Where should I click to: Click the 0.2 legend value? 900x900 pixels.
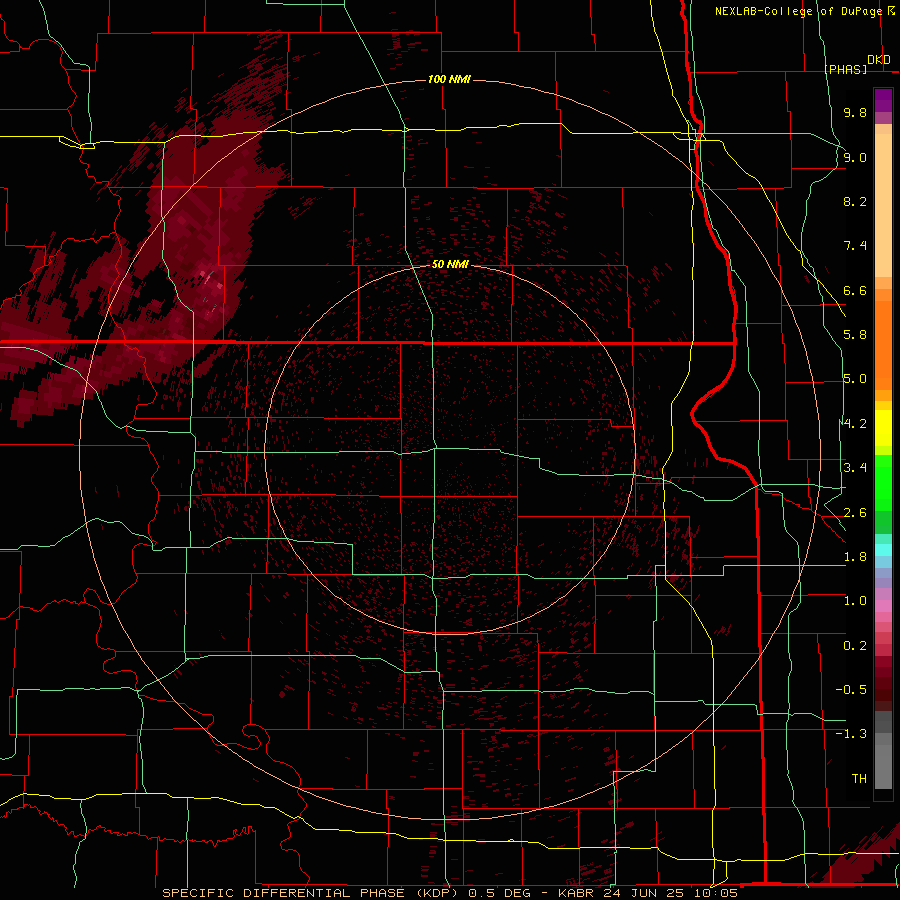click(855, 646)
